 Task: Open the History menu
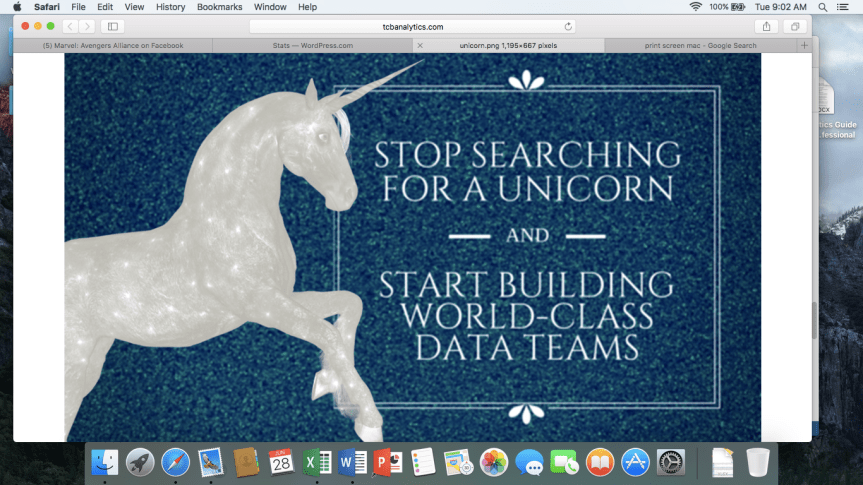coord(171,7)
